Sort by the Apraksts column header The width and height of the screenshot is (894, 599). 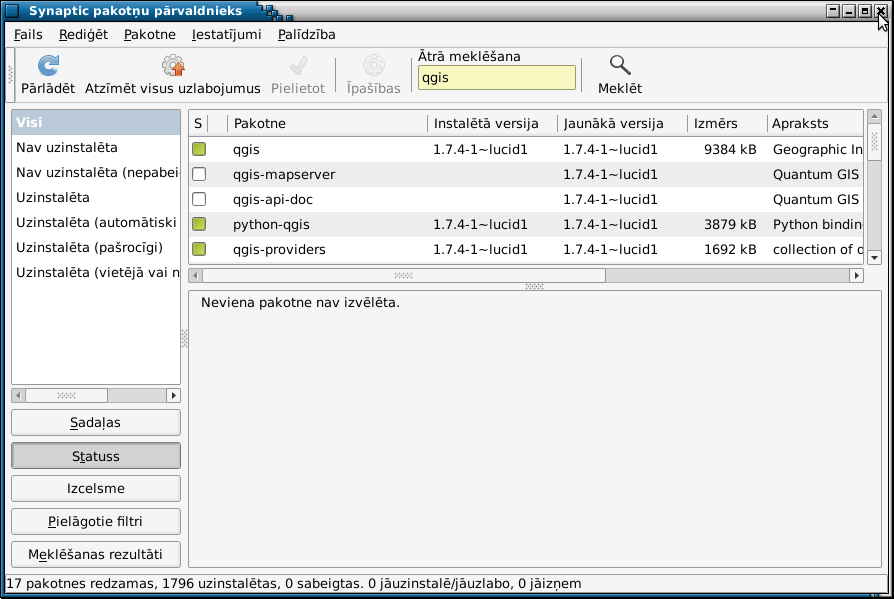815,123
